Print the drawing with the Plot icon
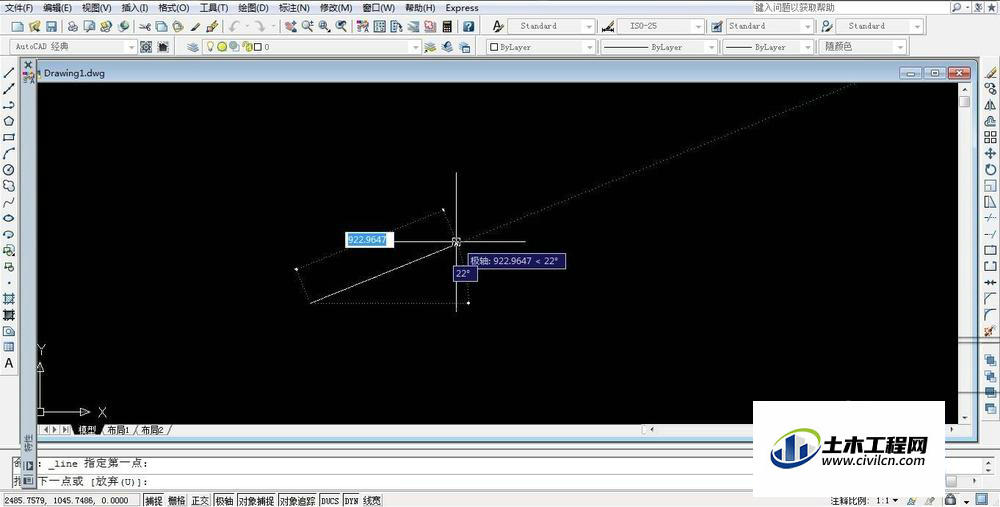This screenshot has width=1000, height=507. pos(73,26)
